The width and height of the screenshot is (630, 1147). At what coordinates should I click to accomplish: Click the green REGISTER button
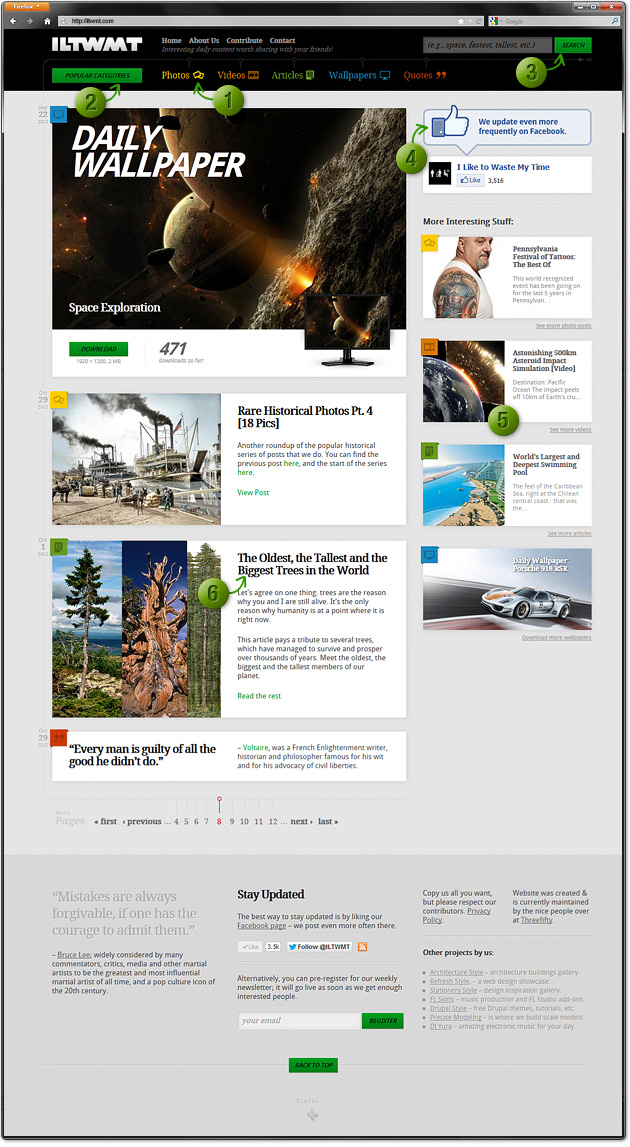pos(383,1020)
